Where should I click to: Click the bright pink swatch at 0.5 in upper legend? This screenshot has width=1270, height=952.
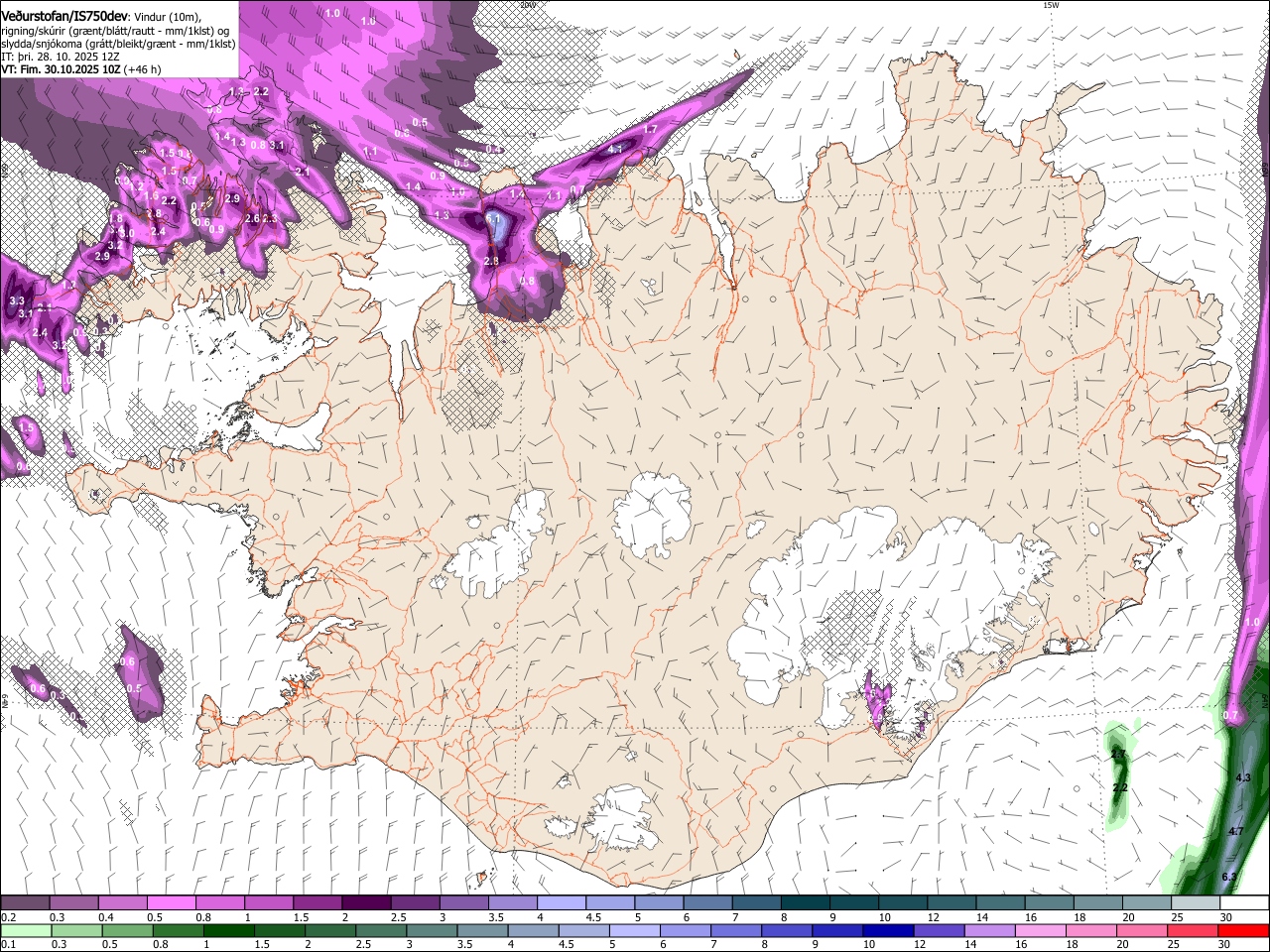click(x=171, y=903)
